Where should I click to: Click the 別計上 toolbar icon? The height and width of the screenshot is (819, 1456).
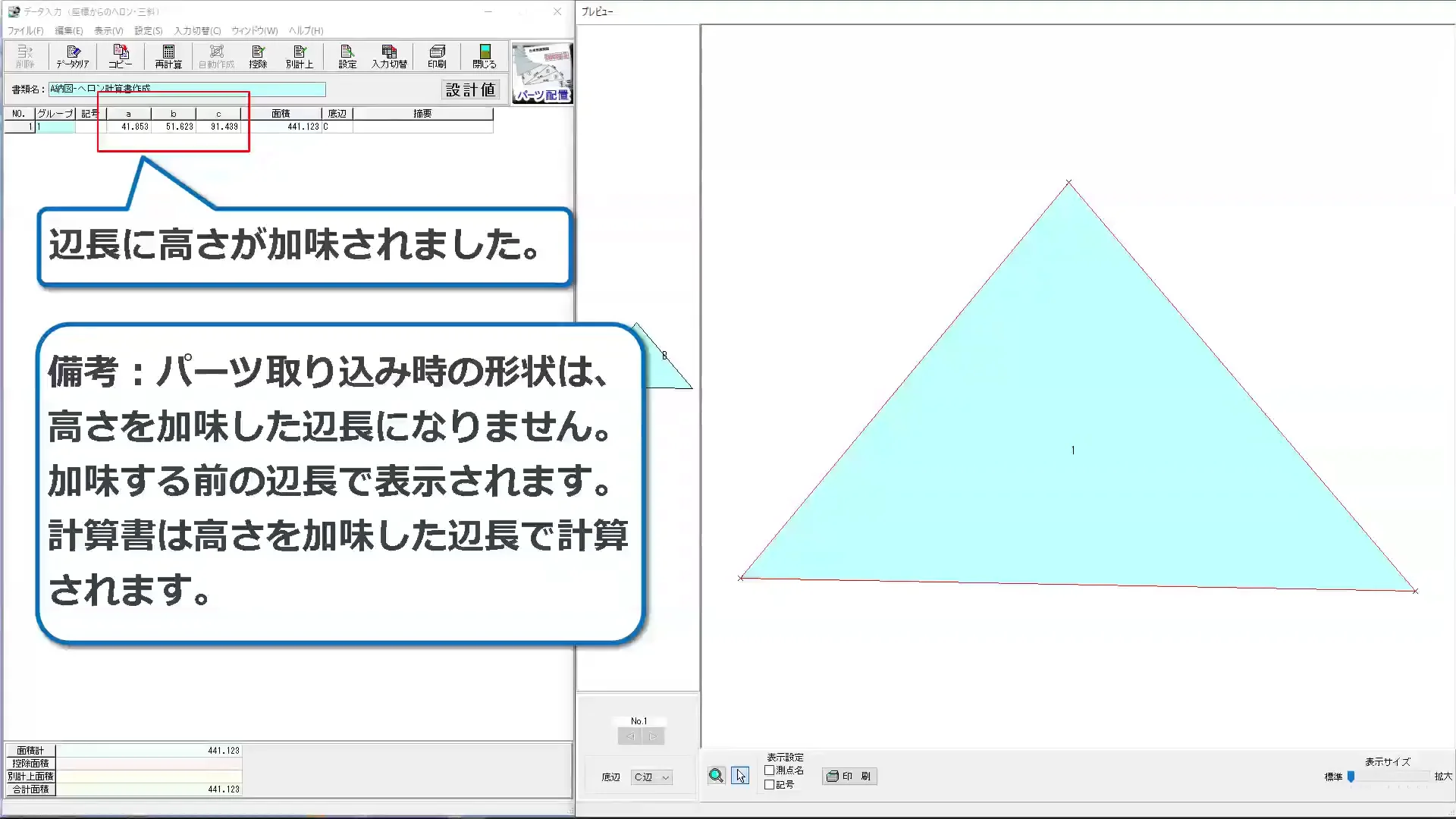point(300,55)
